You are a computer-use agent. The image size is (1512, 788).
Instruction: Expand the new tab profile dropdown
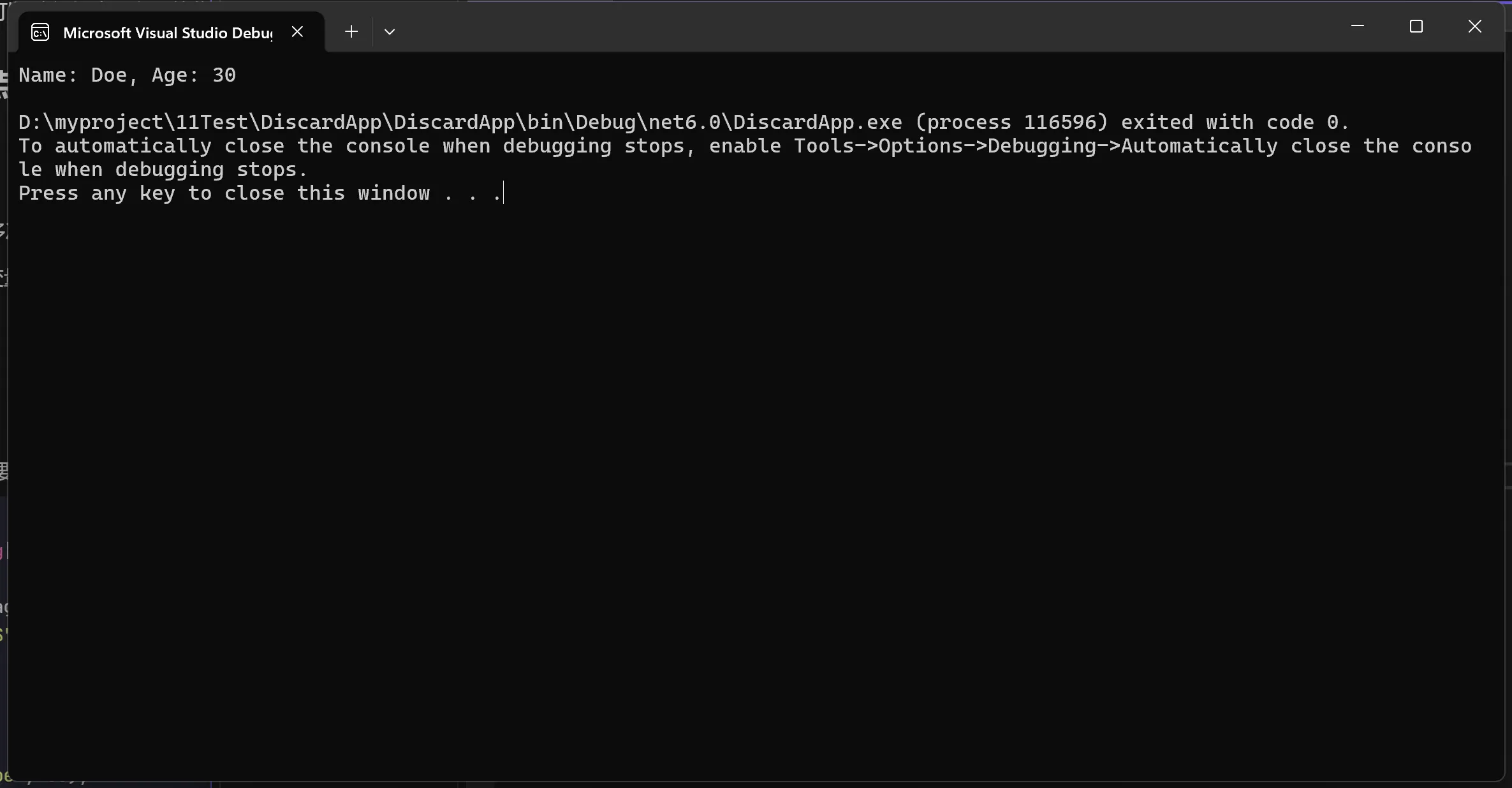(390, 32)
